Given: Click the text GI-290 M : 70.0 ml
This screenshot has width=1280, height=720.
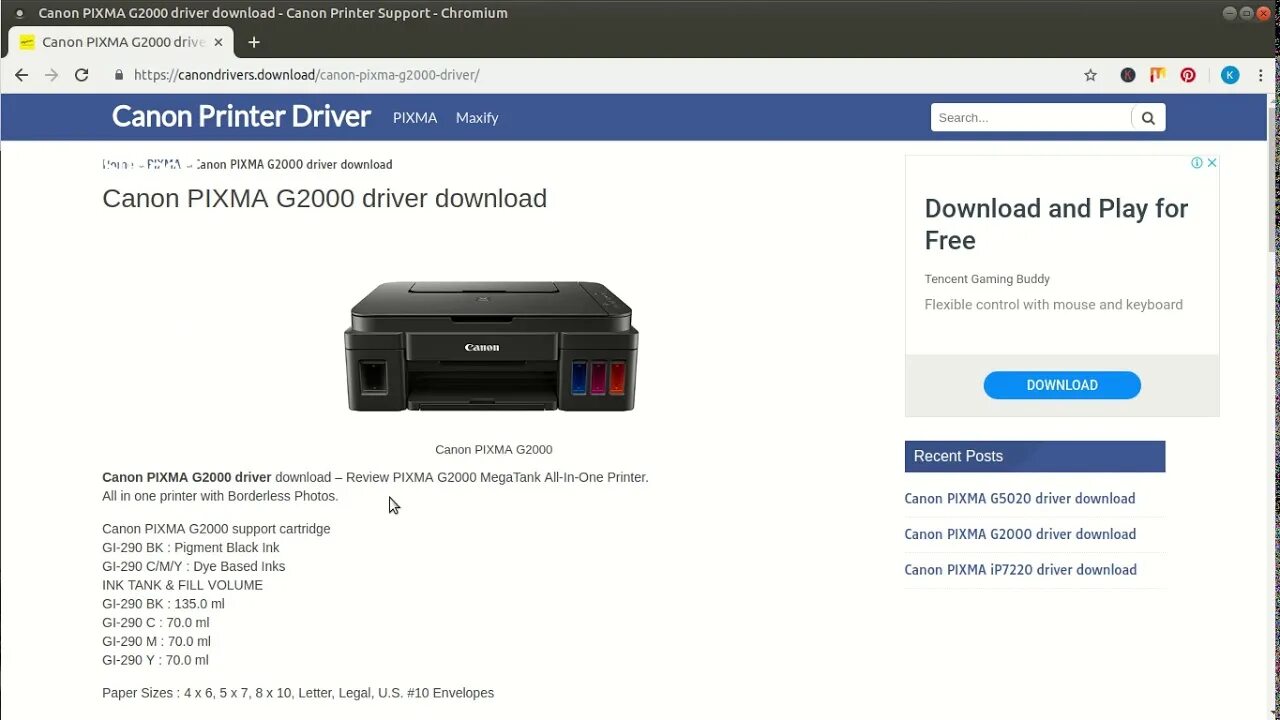Looking at the screenshot, I should (157, 642).
